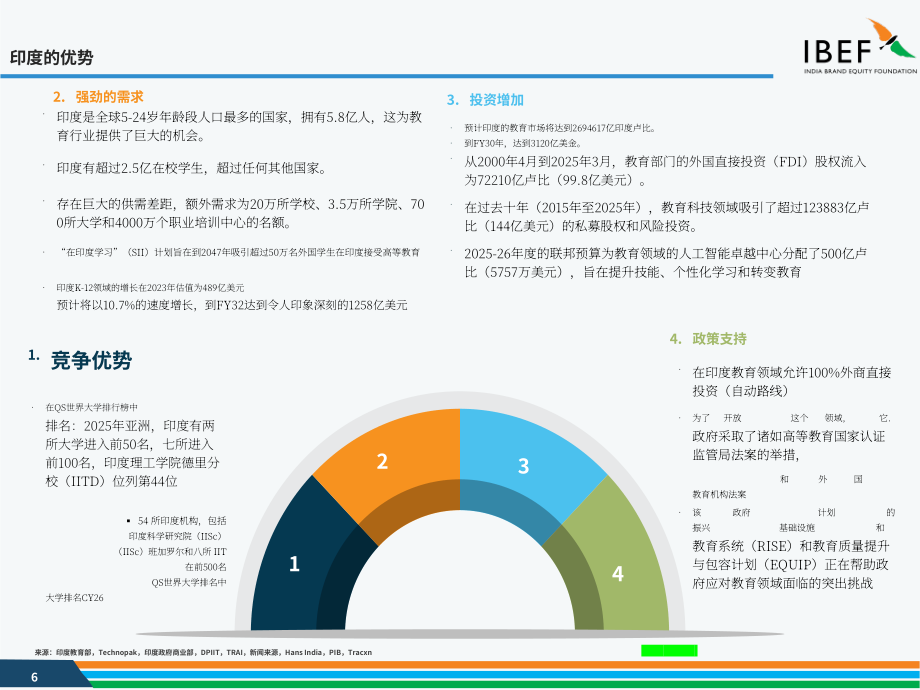Click the green heading 政策支持
This screenshot has height=690, width=920.
tap(719, 339)
